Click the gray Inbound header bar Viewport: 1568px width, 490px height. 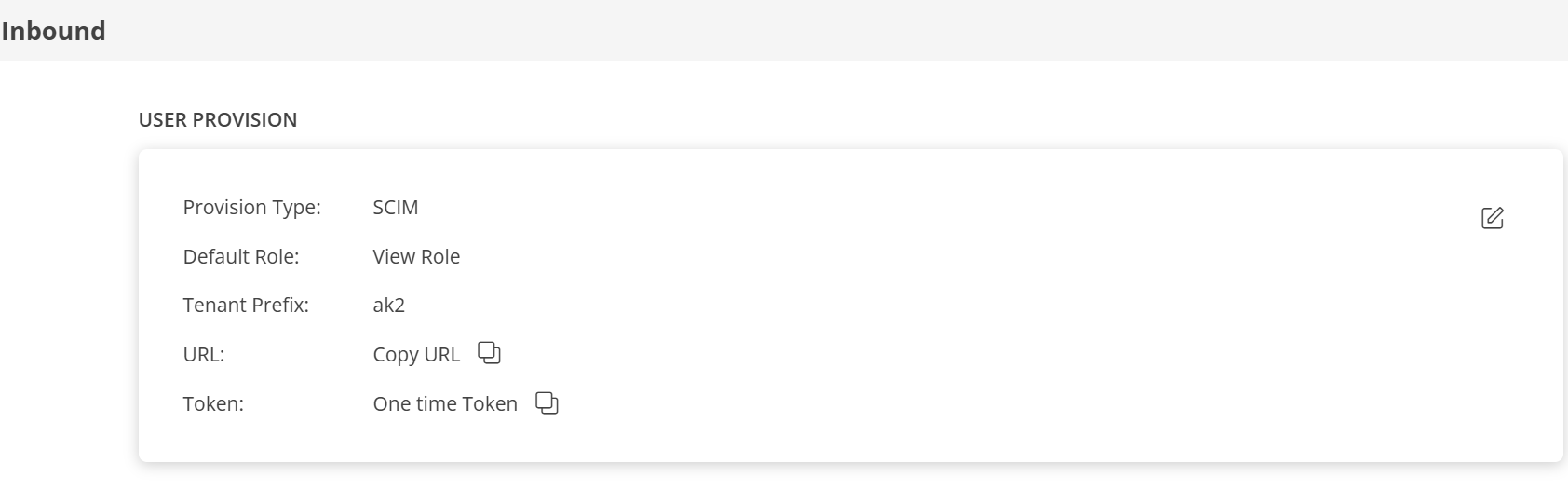point(838,31)
